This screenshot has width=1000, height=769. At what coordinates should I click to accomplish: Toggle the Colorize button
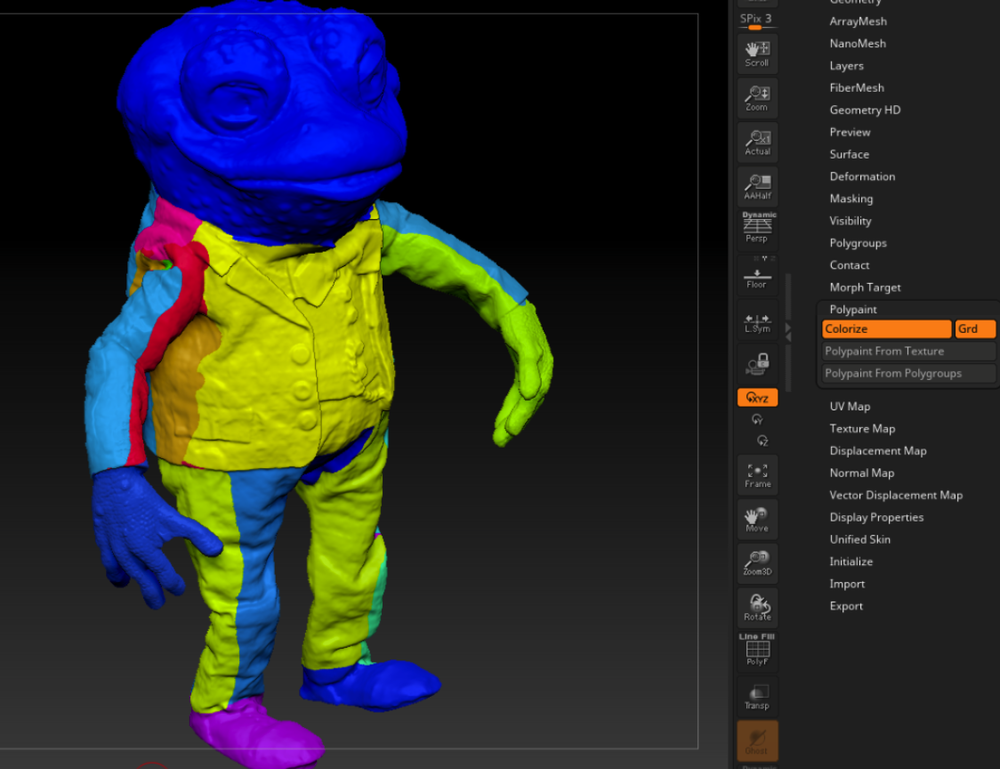pos(886,329)
